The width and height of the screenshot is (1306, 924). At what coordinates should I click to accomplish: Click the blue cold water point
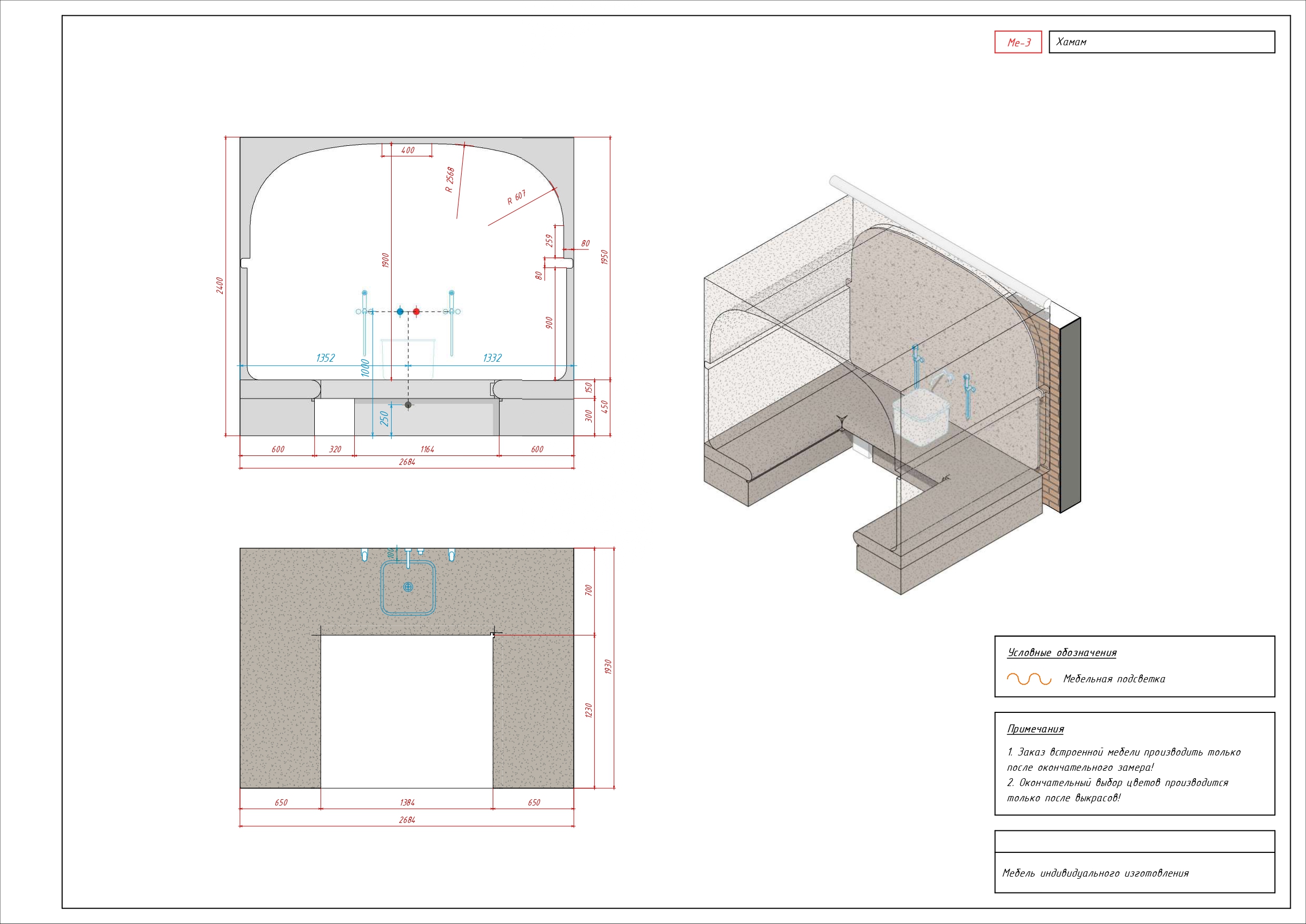click(400, 312)
